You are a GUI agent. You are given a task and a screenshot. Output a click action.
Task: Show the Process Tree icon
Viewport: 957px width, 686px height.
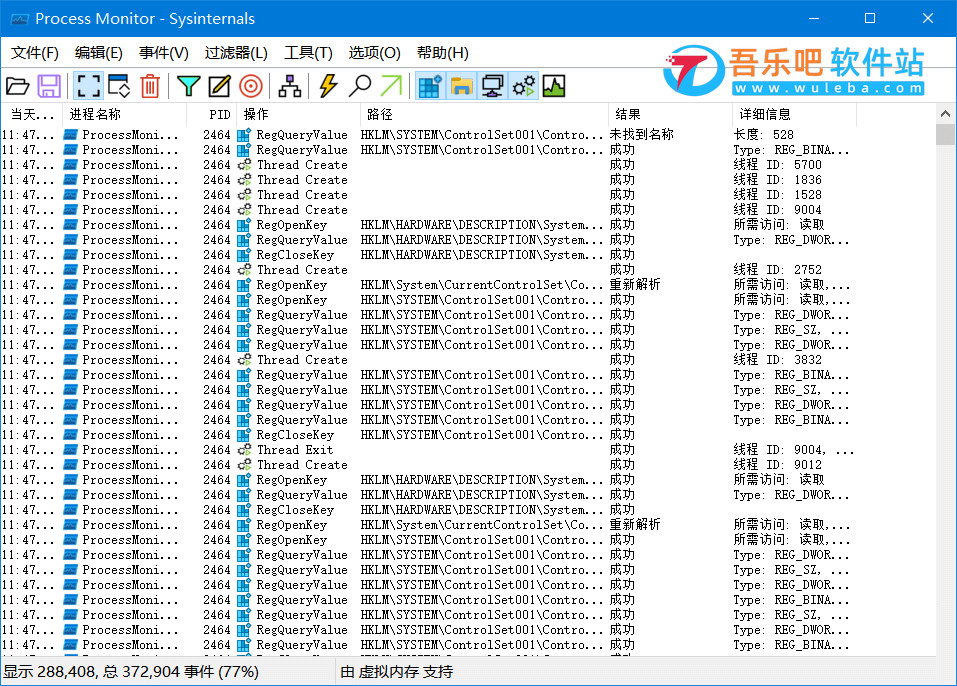pyautogui.click(x=290, y=86)
